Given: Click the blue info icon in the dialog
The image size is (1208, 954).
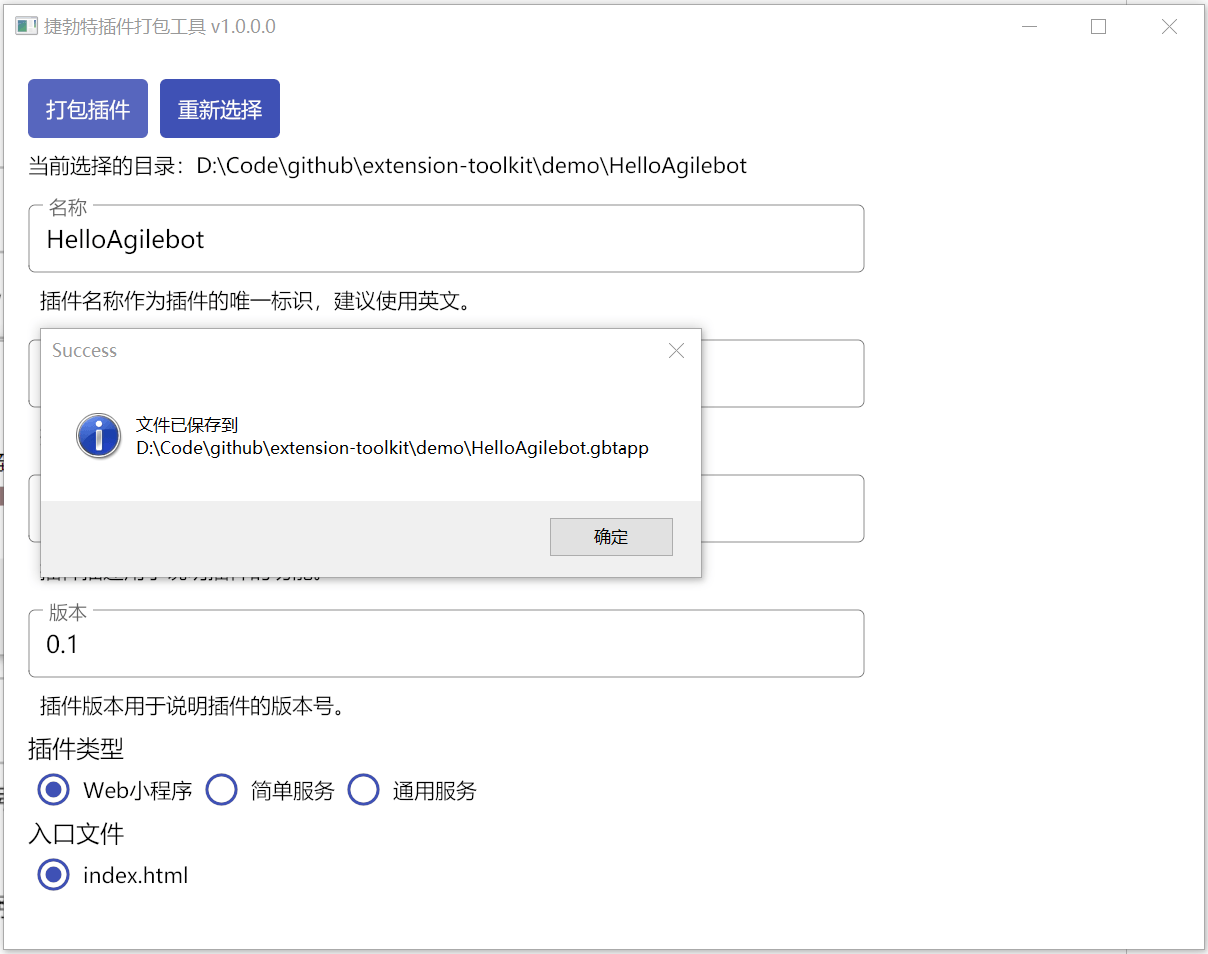Looking at the screenshot, I should tap(98, 437).
